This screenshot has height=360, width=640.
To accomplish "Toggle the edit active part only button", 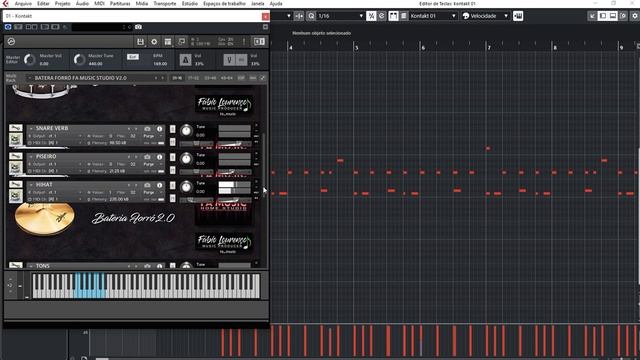I will click(x=404, y=16).
